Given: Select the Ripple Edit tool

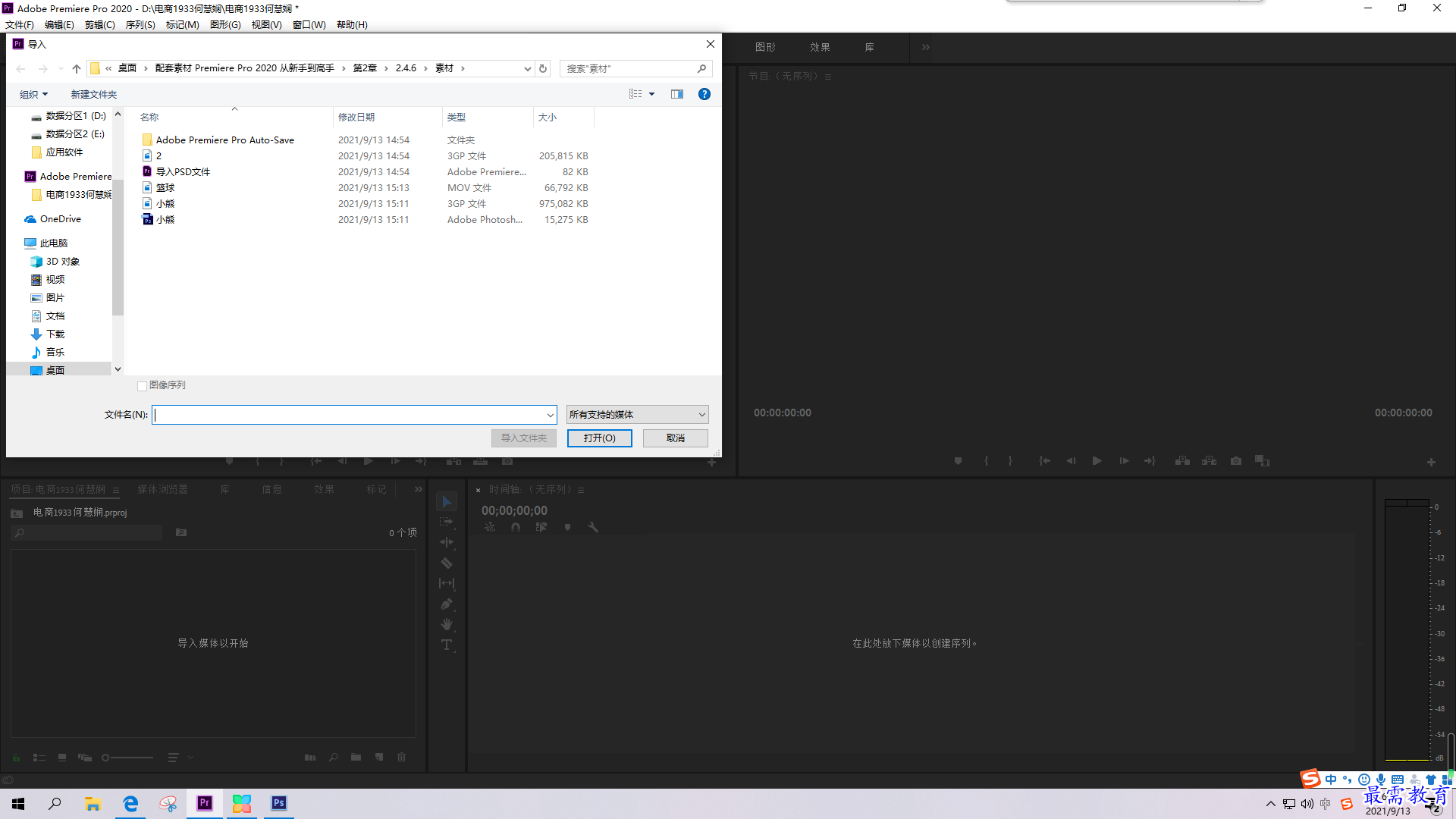Looking at the screenshot, I should tap(447, 542).
